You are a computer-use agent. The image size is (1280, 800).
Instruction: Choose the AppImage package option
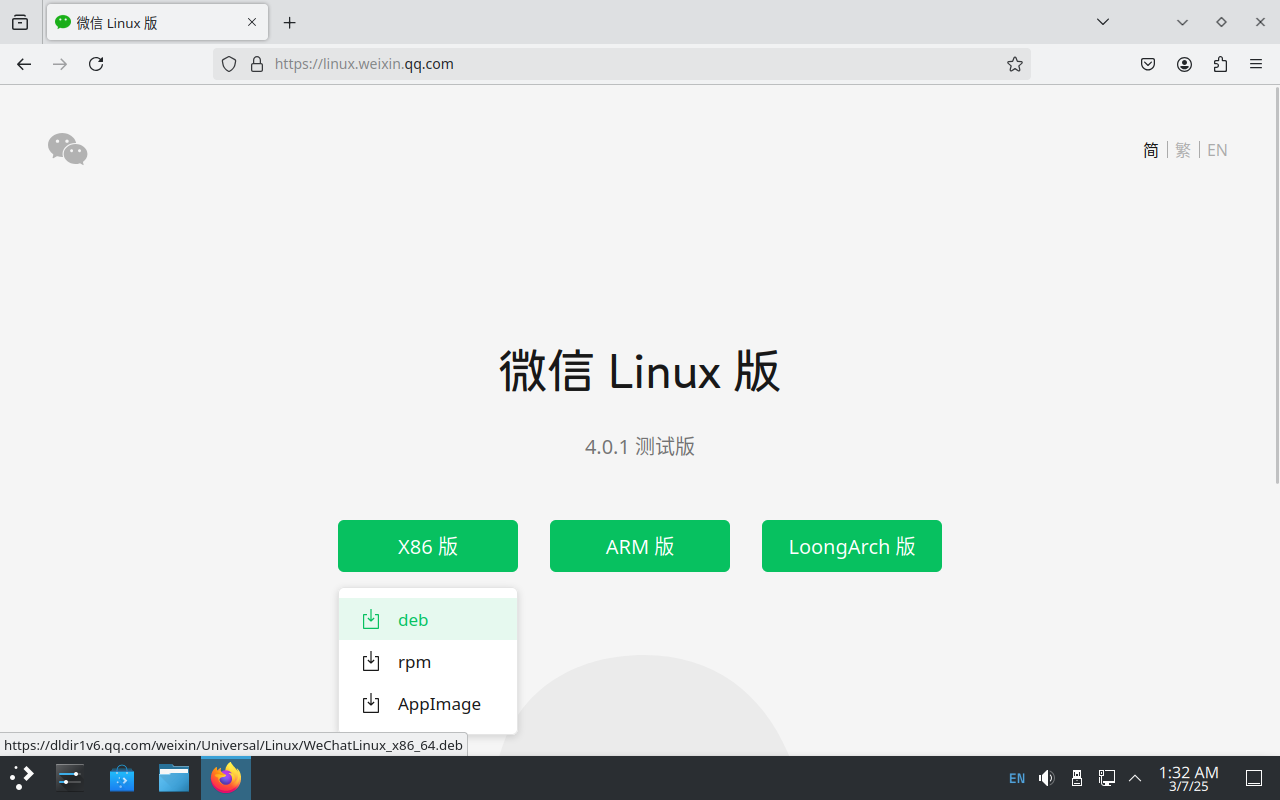[428, 703]
